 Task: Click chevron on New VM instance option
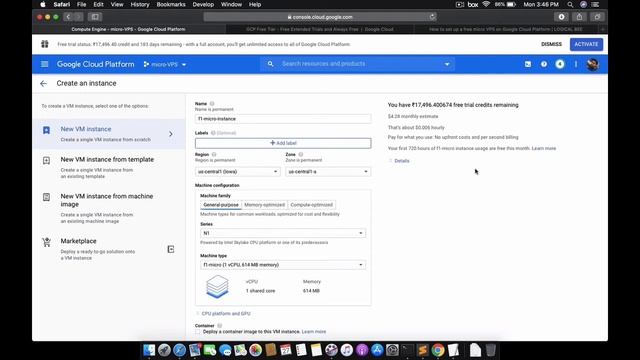tap(171, 134)
